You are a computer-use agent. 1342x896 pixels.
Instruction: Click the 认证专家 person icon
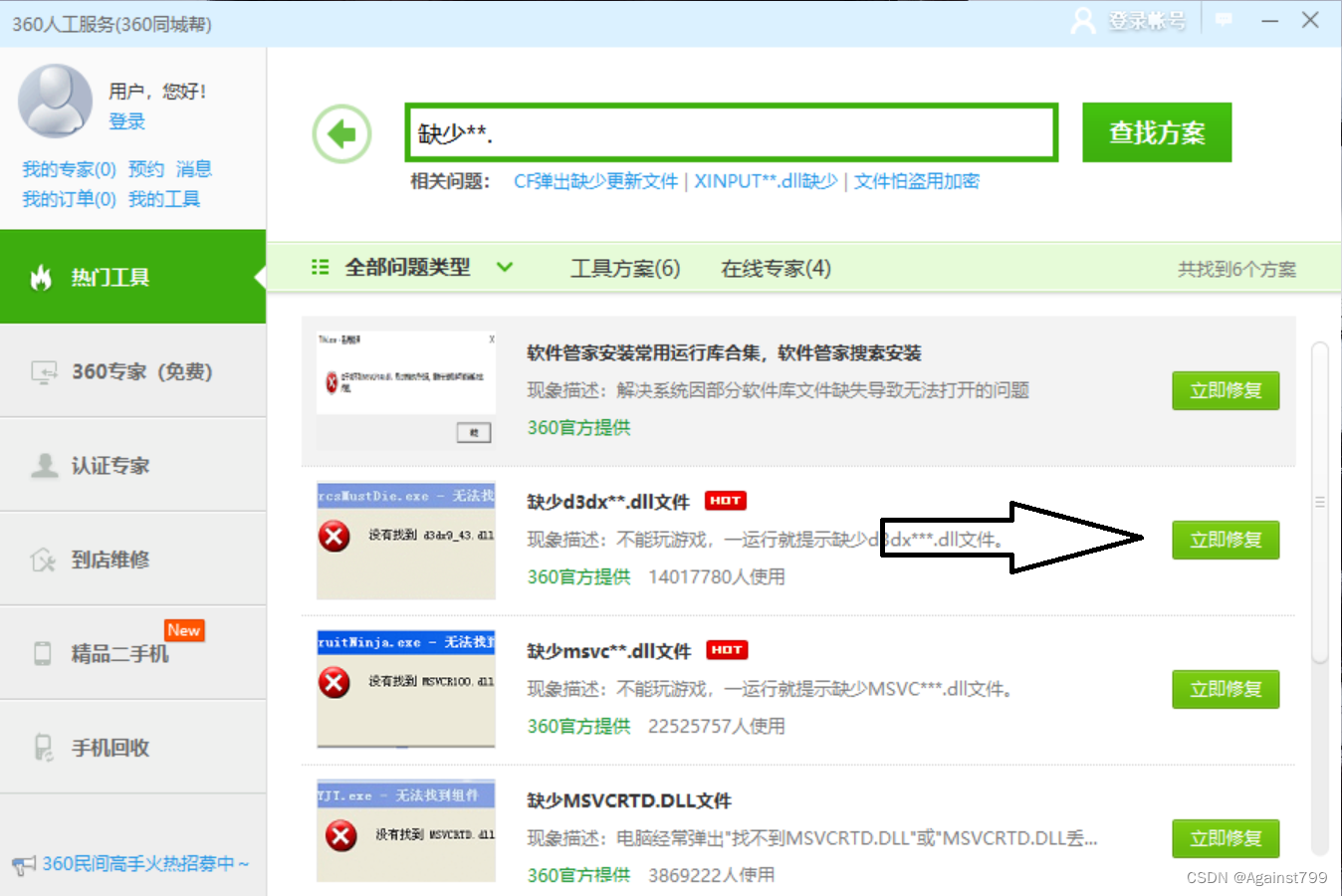pyautogui.click(x=44, y=465)
